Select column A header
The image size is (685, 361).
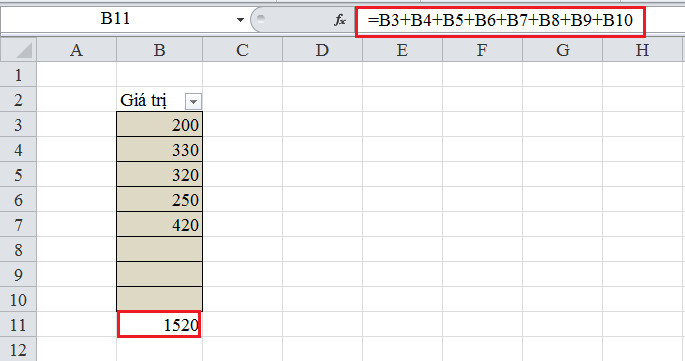pyautogui.click(x=76, y=50)
